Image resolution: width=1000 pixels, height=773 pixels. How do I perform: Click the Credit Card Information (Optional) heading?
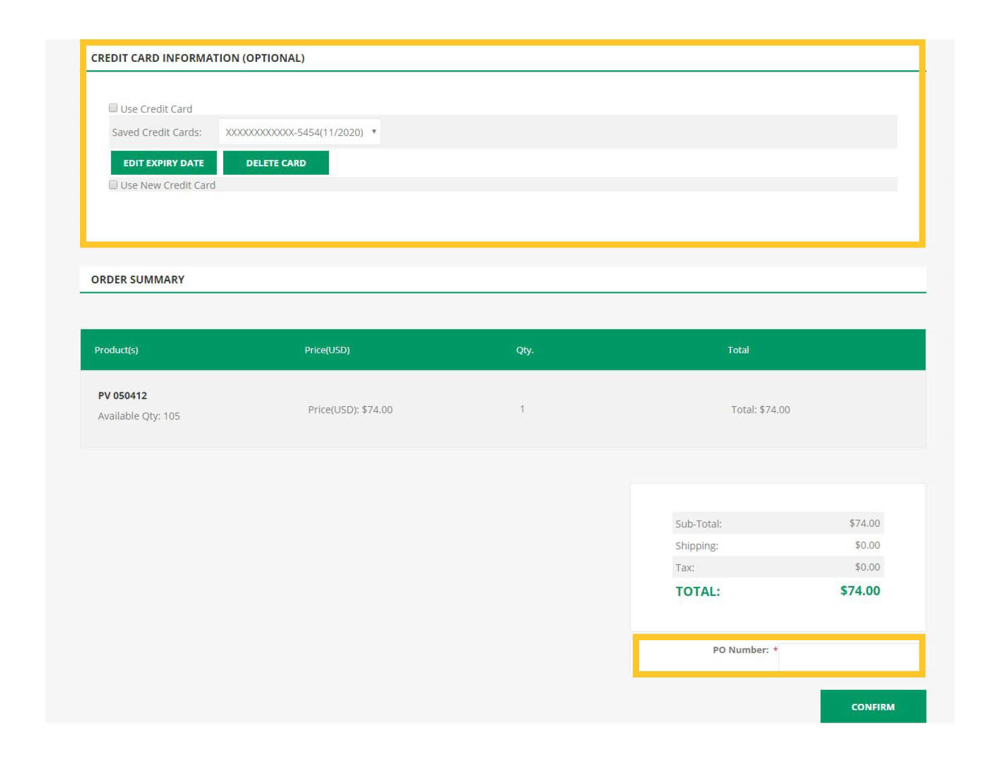(198, 58)
